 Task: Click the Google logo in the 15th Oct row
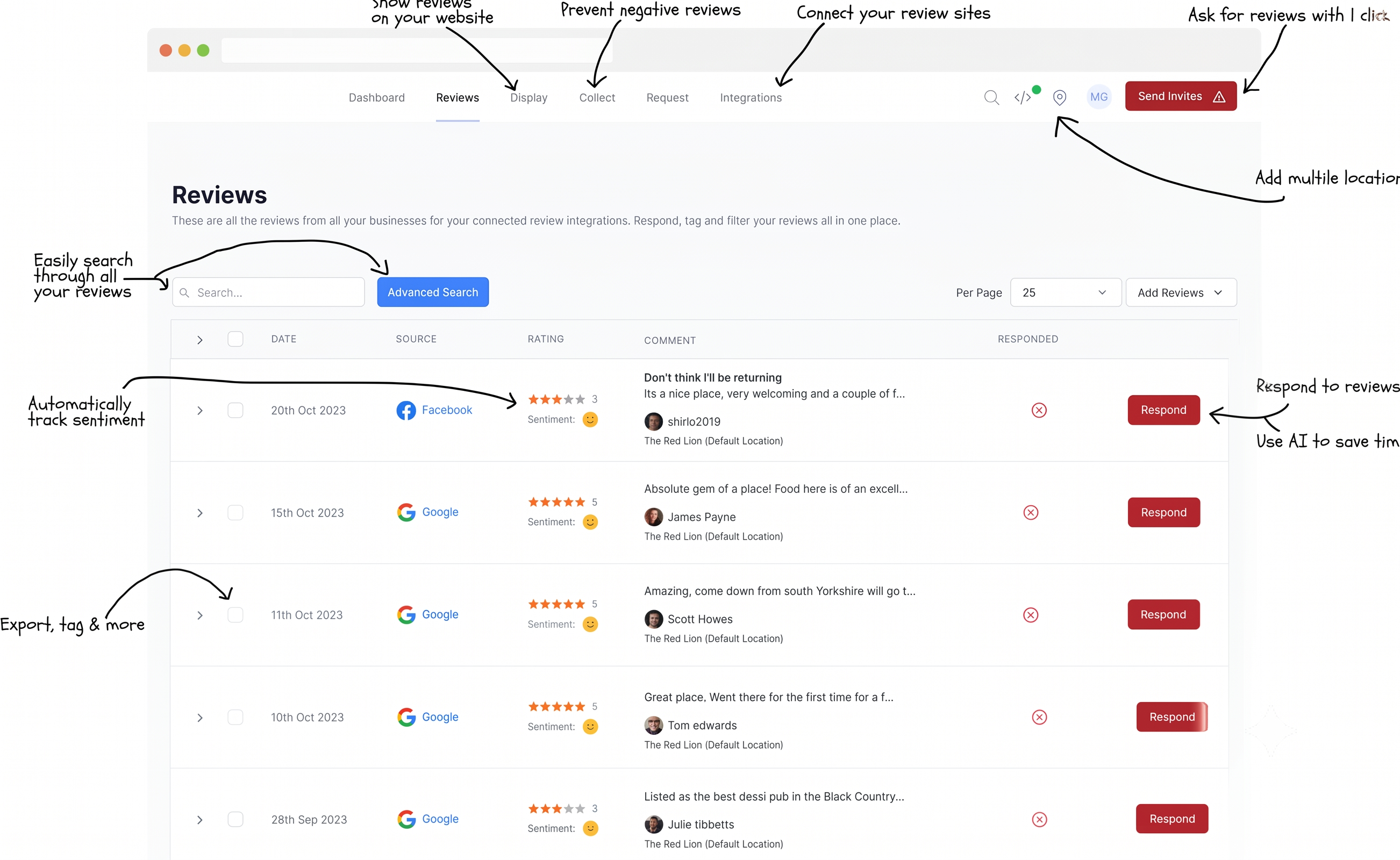(406, 512)
